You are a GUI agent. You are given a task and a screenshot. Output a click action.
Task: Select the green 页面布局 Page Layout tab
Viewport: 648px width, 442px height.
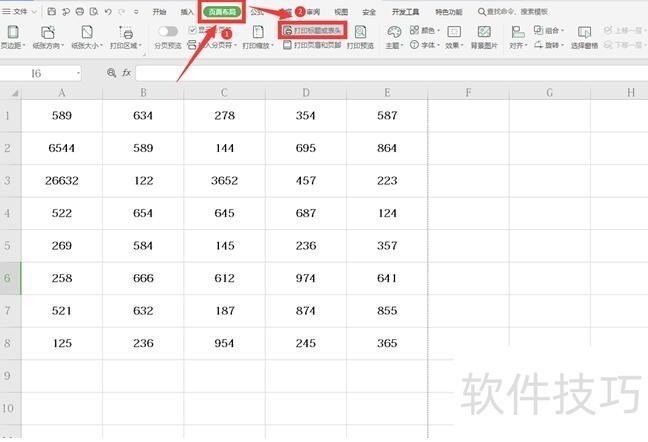pos(222,12)
